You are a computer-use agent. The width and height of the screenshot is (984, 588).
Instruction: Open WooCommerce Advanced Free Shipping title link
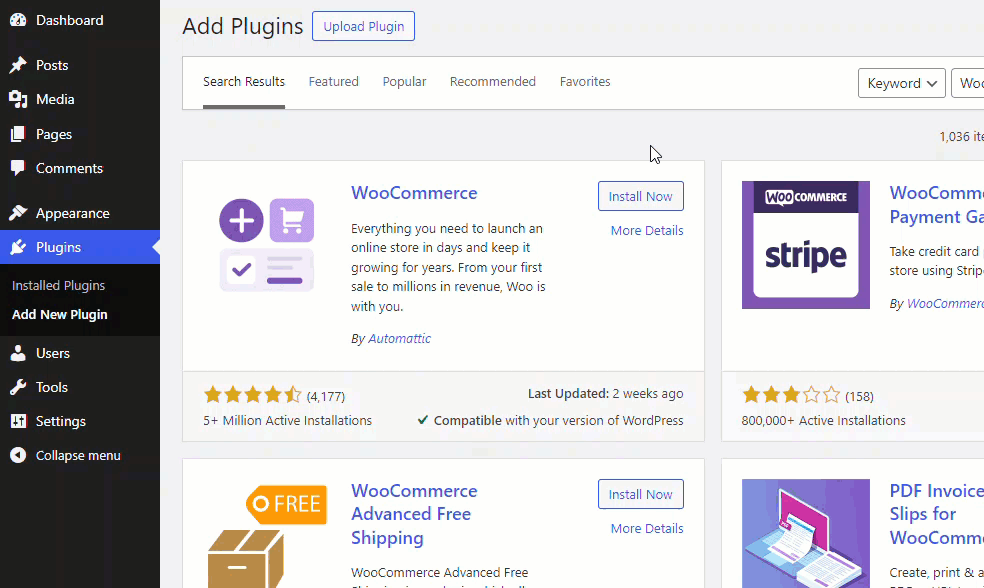pyautogui.click(x=414, y=514)
